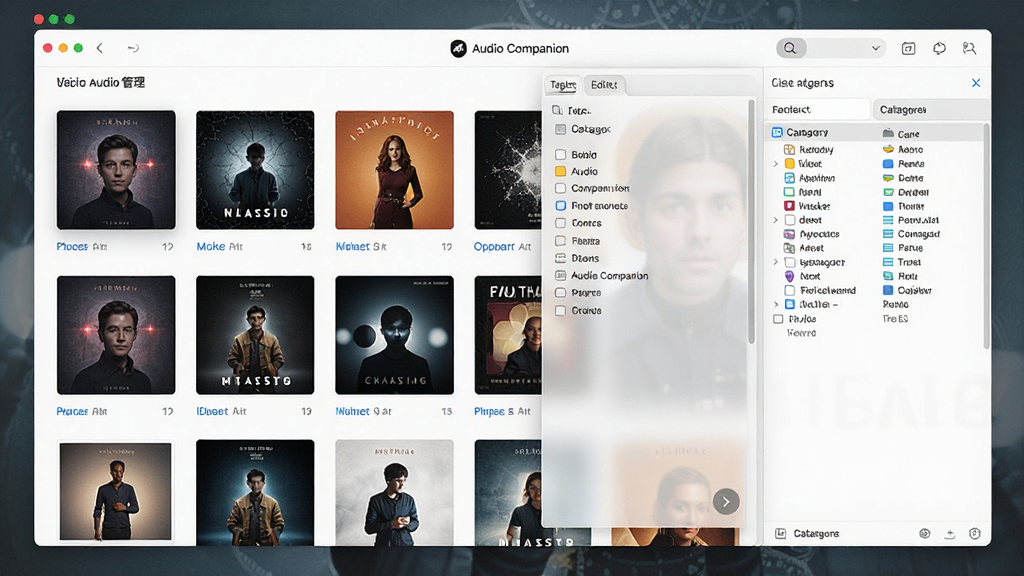Click the round next-arrow button in the popup
Screen dimensions: 1024x576
pyautogui.click(x=726, y=502)
